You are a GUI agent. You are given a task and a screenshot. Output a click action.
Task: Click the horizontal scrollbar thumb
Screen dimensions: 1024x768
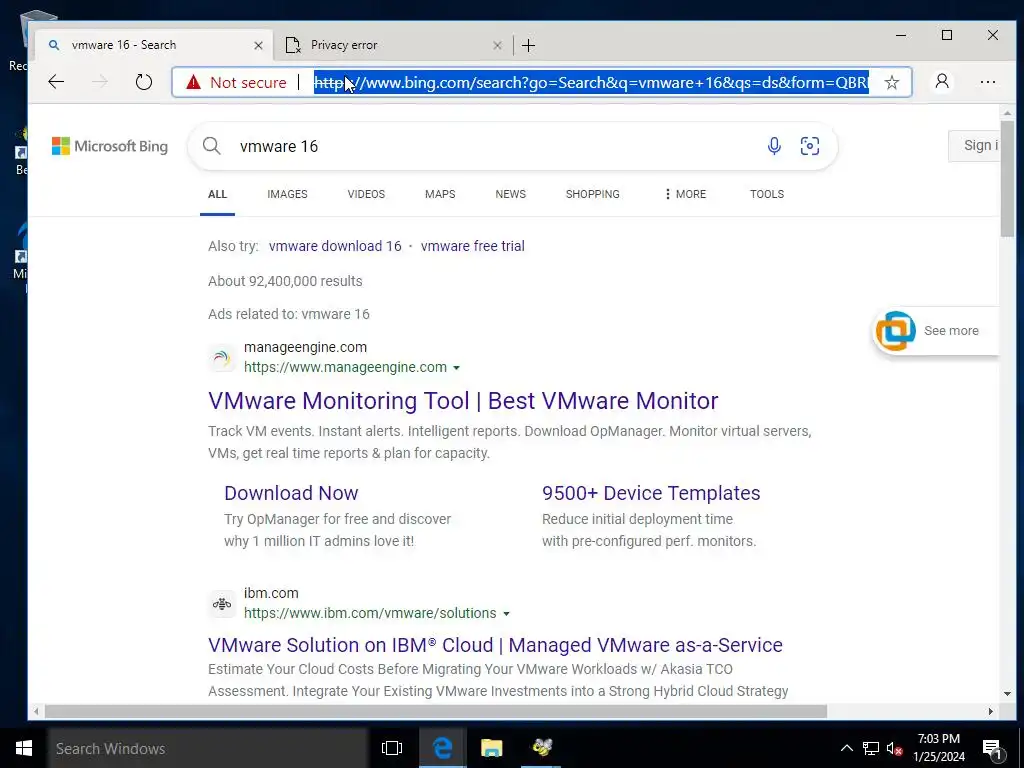[436, 711]
